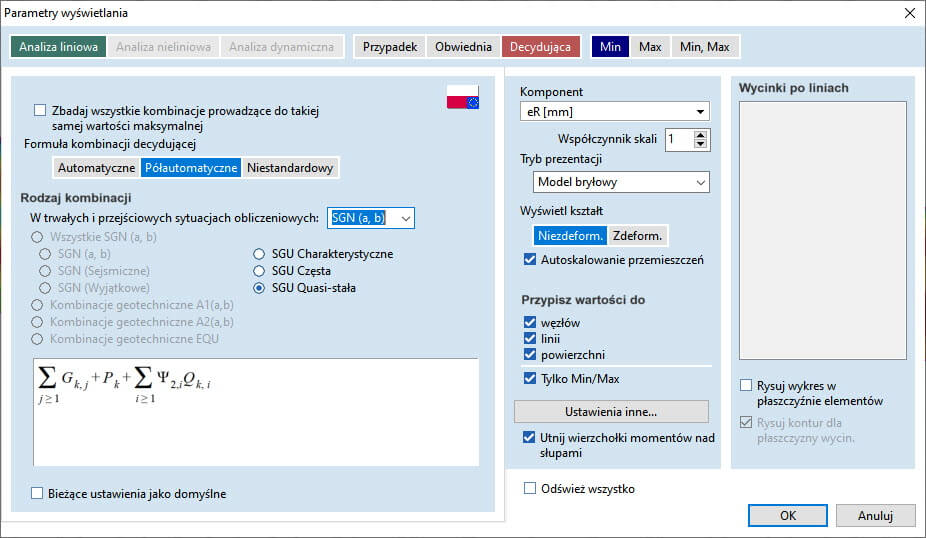Enable Odśwież wszystko checkbox
The image size is (926, 538).
point(531,489)
